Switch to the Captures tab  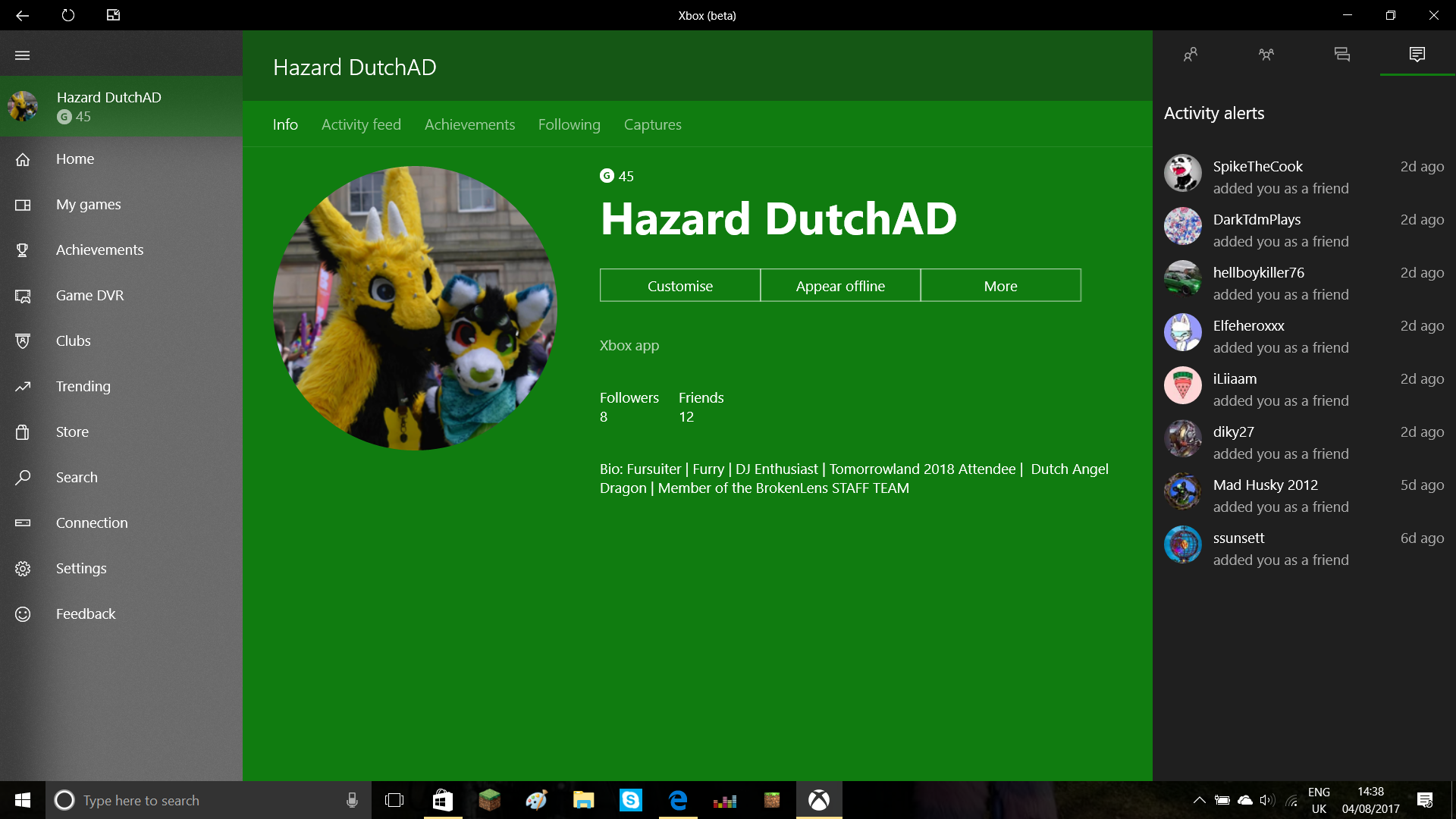tap(653, 124)
